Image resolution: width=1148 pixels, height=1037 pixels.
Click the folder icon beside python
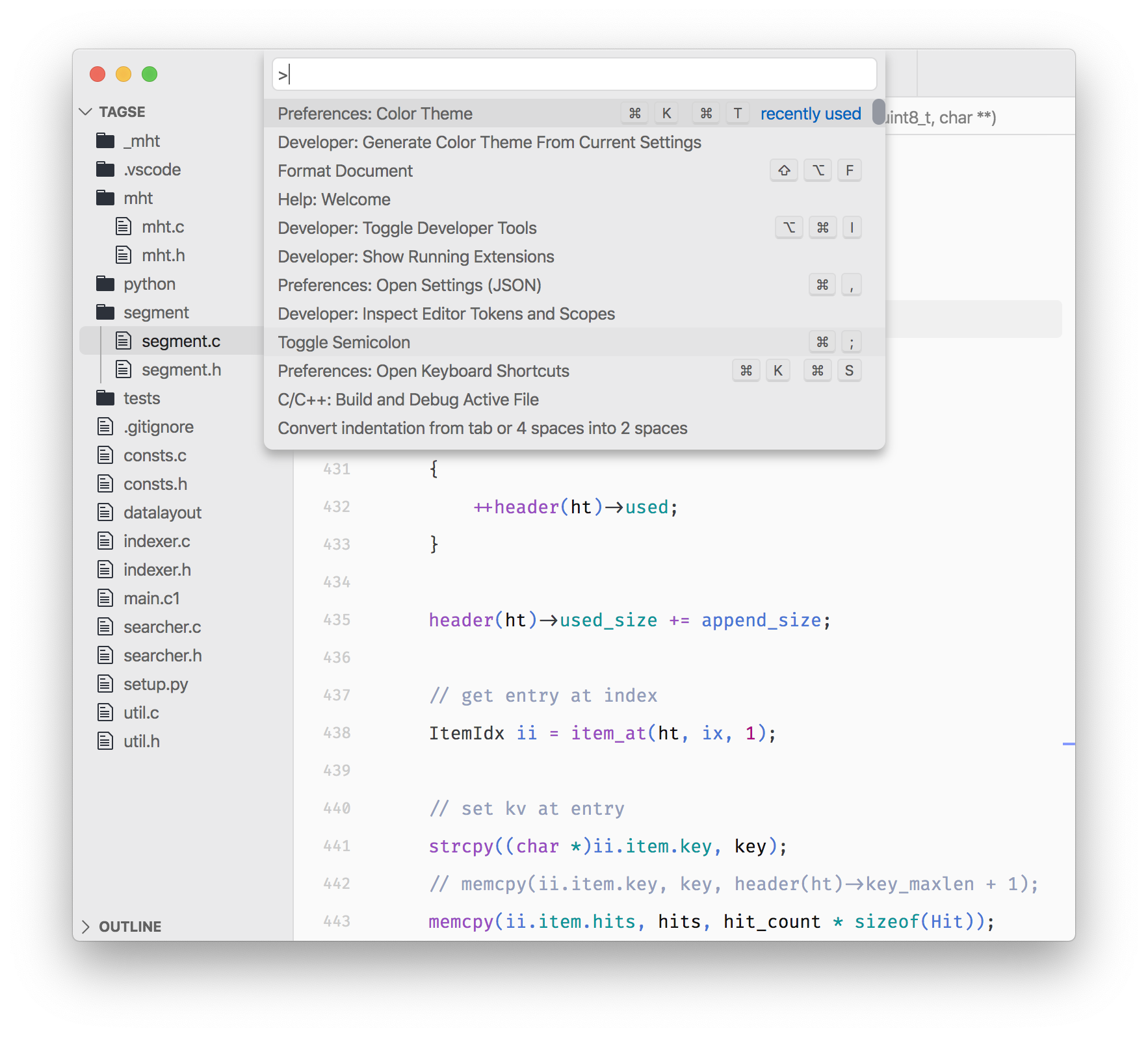(105, 283)
